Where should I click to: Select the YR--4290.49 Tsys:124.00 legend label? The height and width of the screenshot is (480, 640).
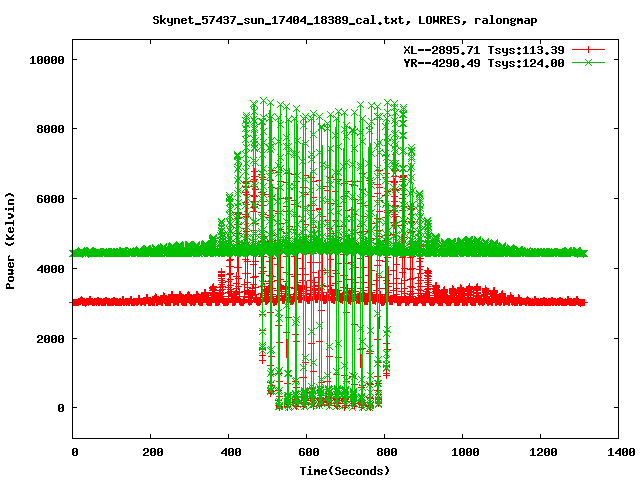[484, 63]
